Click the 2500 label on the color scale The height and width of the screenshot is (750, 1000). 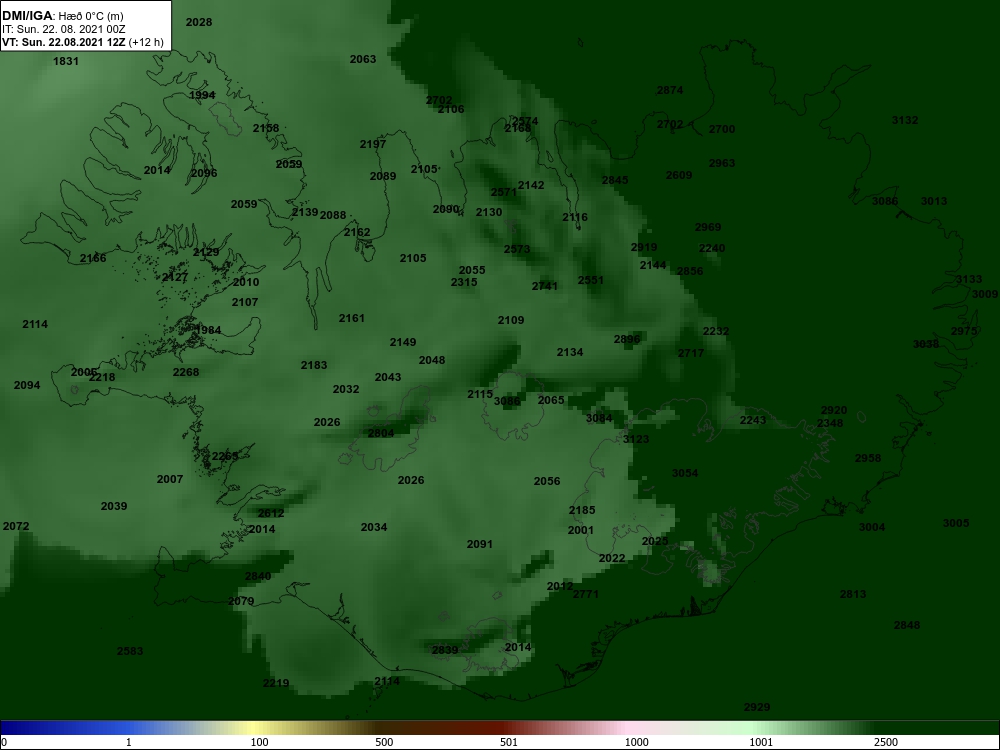(x=885, y=742)
